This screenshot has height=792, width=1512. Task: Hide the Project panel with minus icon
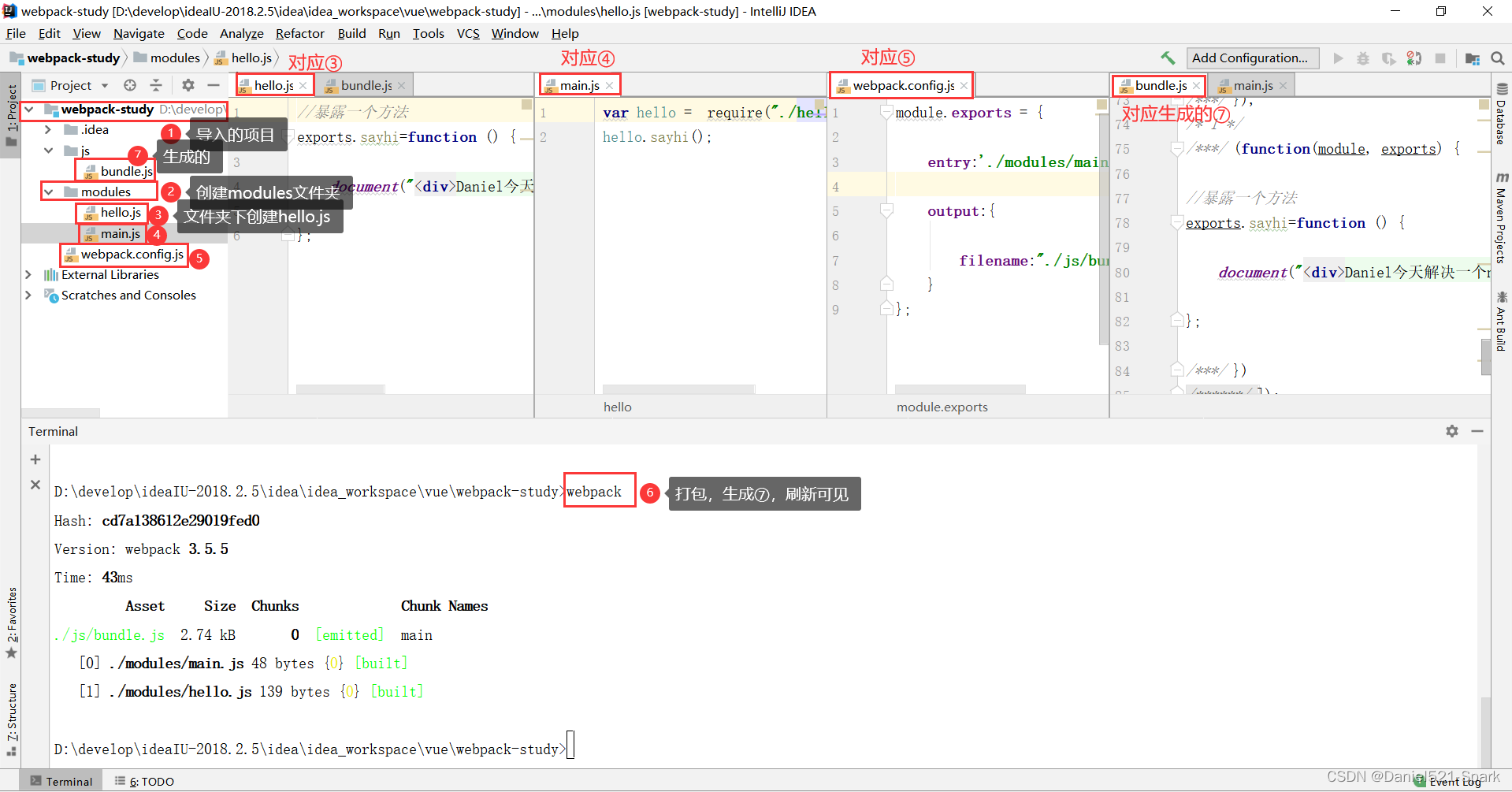coord(214,85)
